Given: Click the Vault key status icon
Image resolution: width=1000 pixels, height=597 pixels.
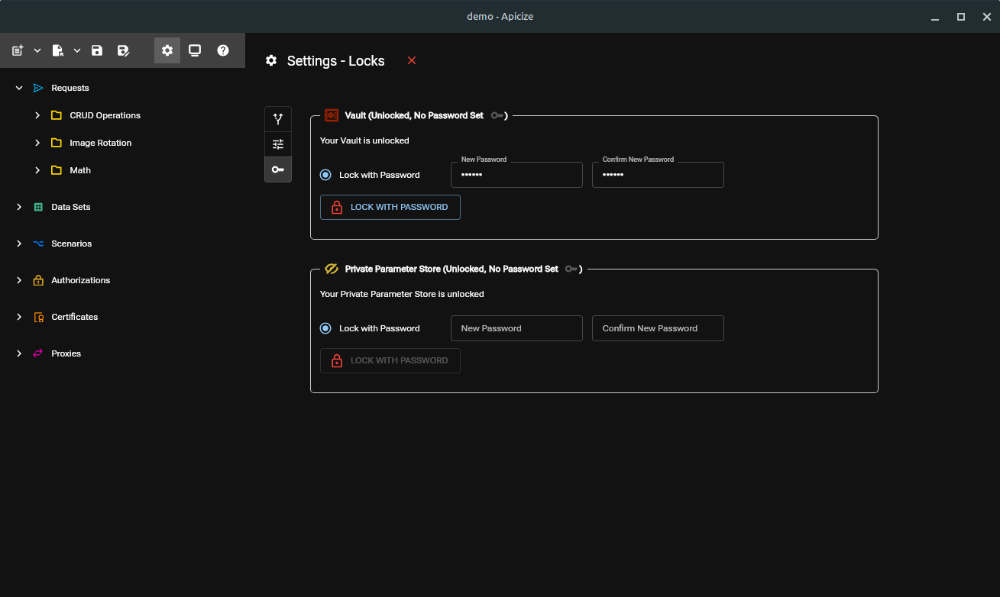Looking at the screenshot, I should 497,115.
